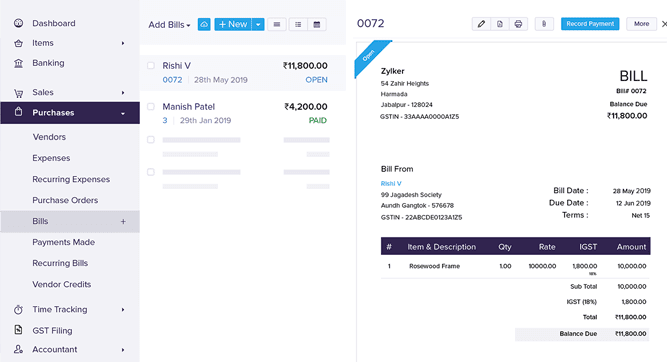Click the Rosewood Frame item row

point(516,268)
